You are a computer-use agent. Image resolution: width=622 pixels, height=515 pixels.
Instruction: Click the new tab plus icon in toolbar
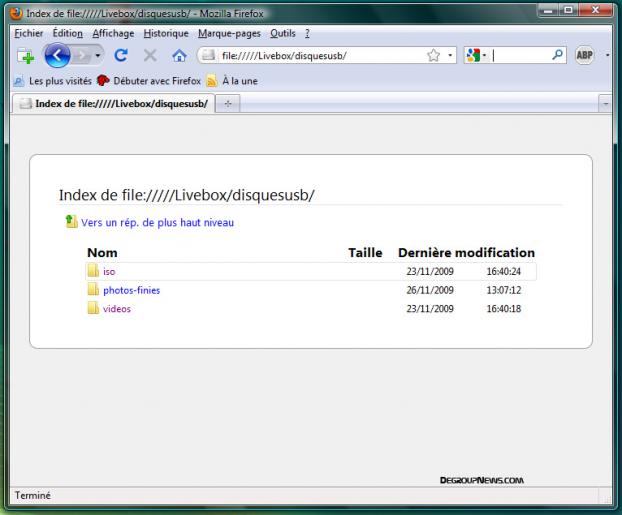click(25, 56)
